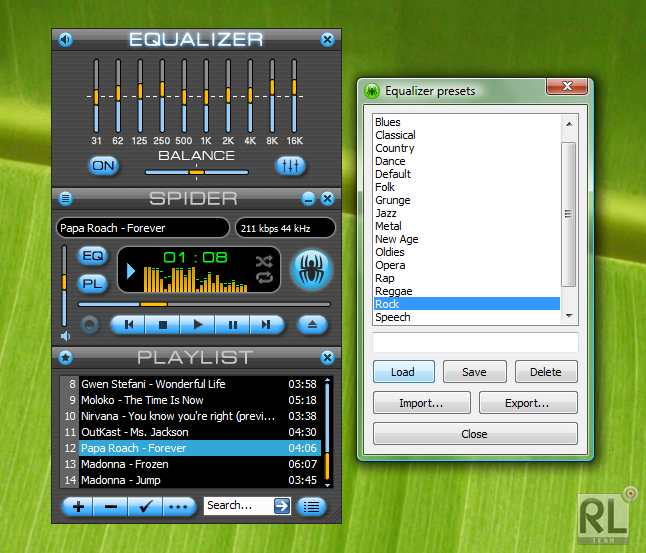Open the playlist three-dots more menu

[178, 506]
